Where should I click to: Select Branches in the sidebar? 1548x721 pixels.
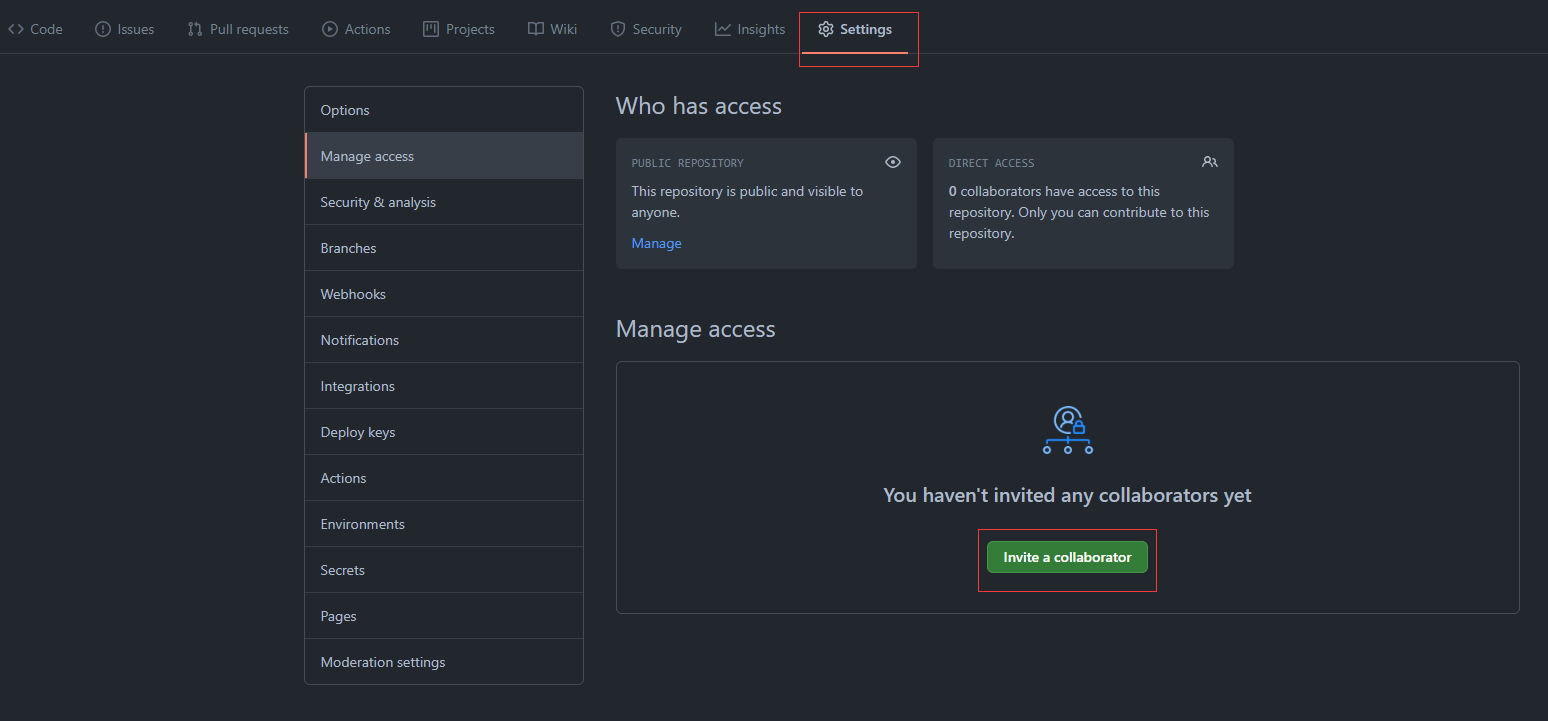(x=348, y=248)
